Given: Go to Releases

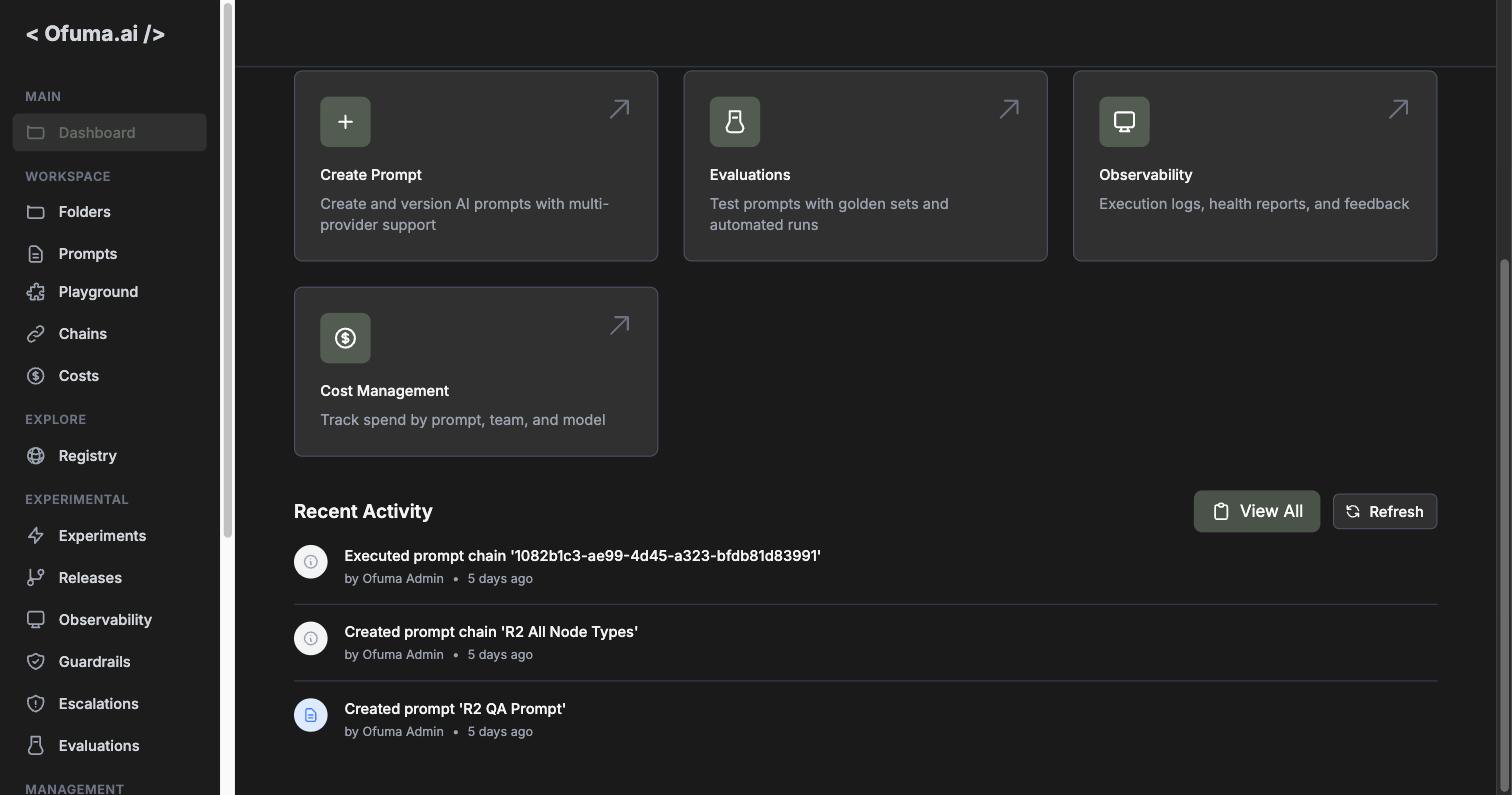Looking at the screenshot, I should pos(110,578).
